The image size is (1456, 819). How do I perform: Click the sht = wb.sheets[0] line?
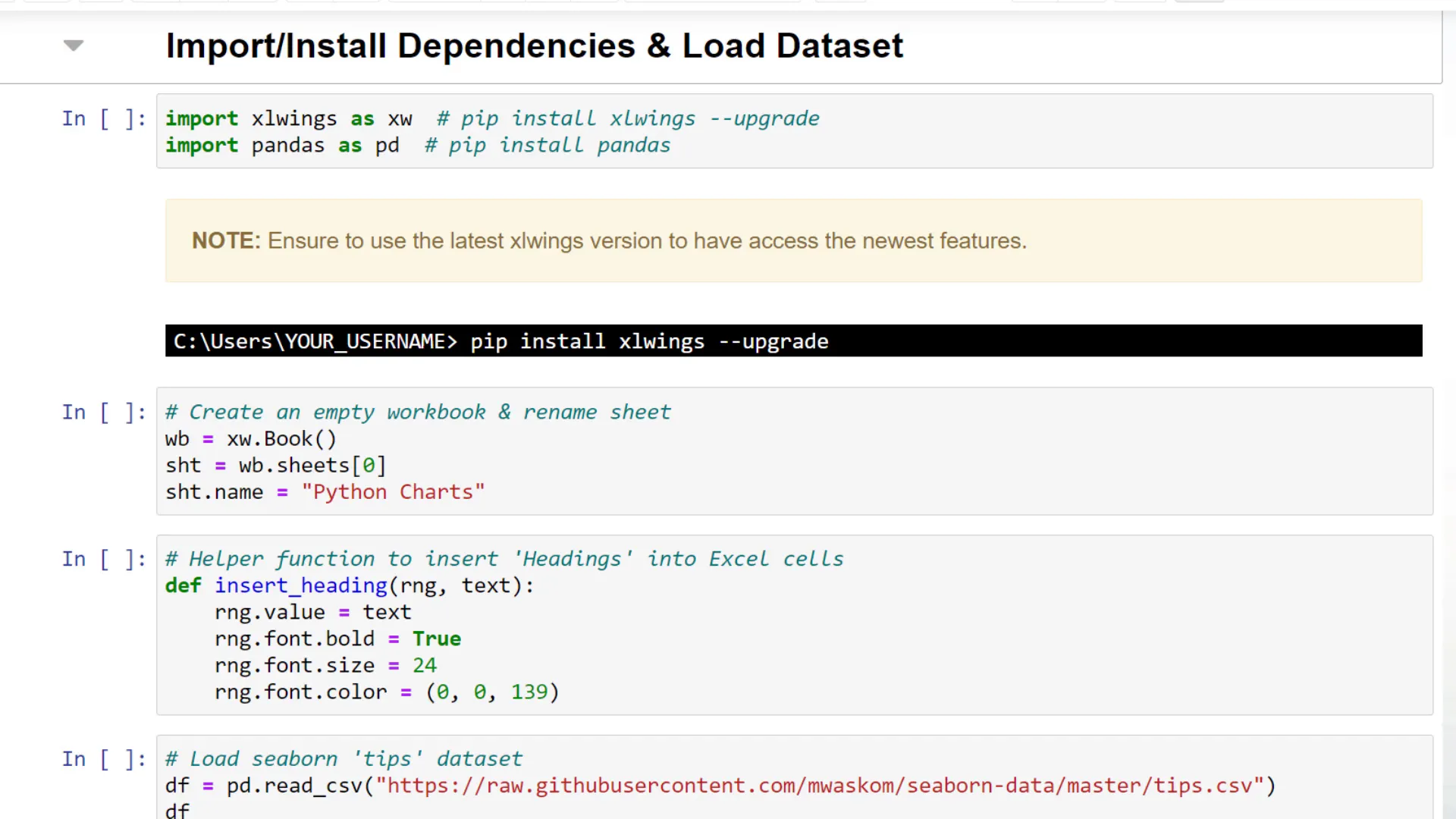(x=275, y=466)
